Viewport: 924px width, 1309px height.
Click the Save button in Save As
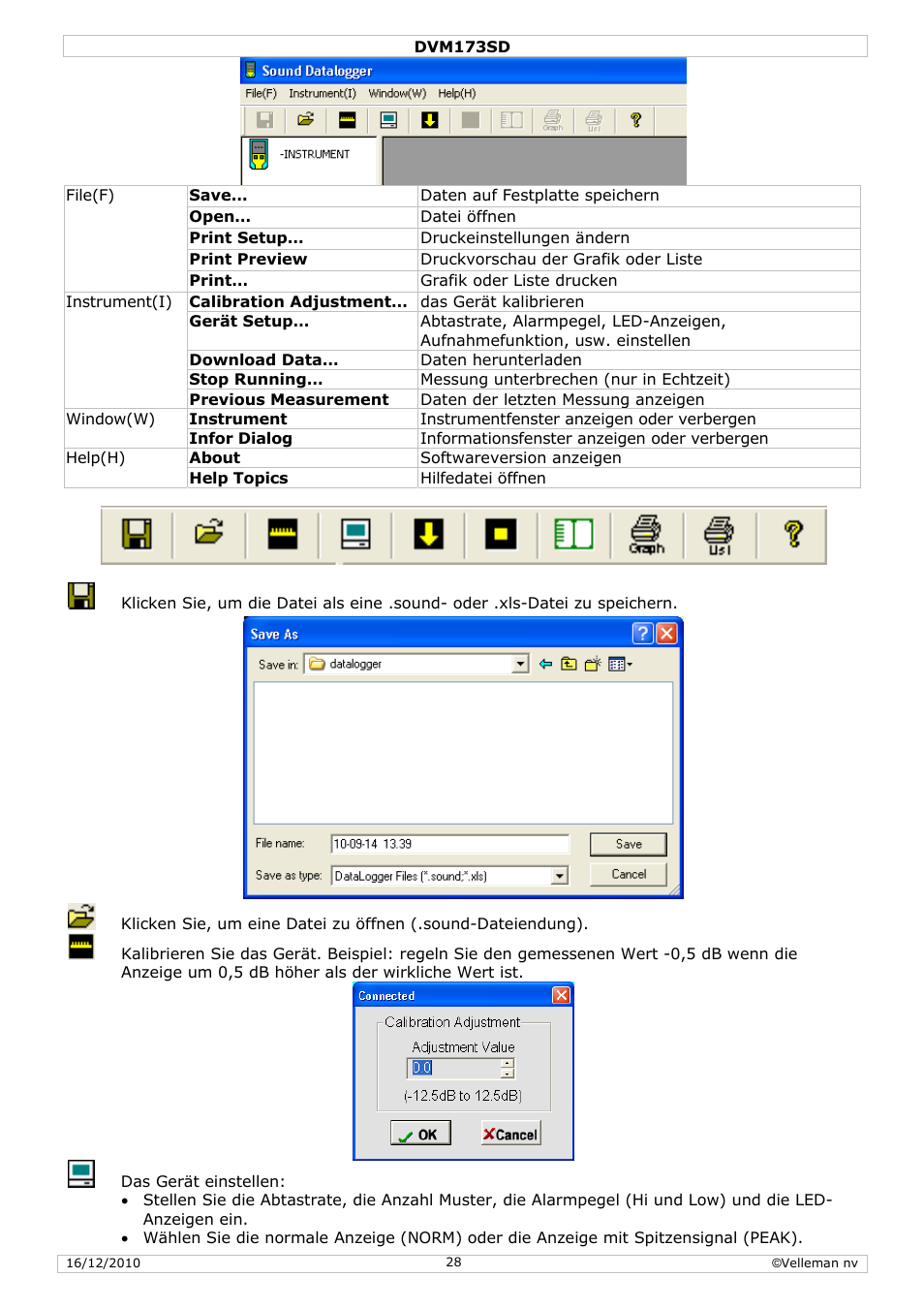pos(629,844)
